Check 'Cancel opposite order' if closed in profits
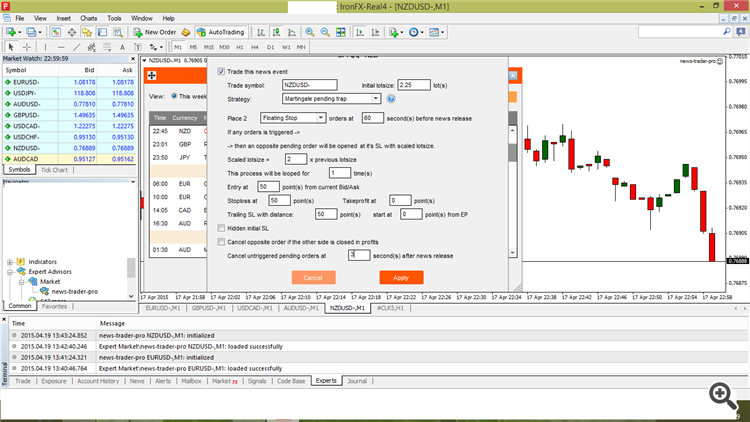The width and height of the screenshot is (750, 422). point(221,242)
